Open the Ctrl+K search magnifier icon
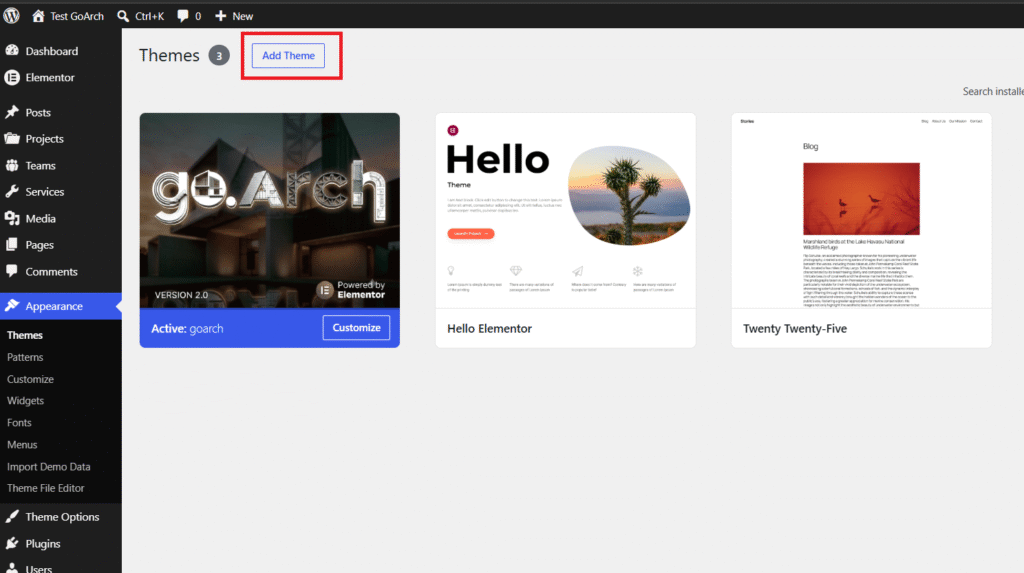Viewport: 1024px width, 573px height. click(123, 16)
